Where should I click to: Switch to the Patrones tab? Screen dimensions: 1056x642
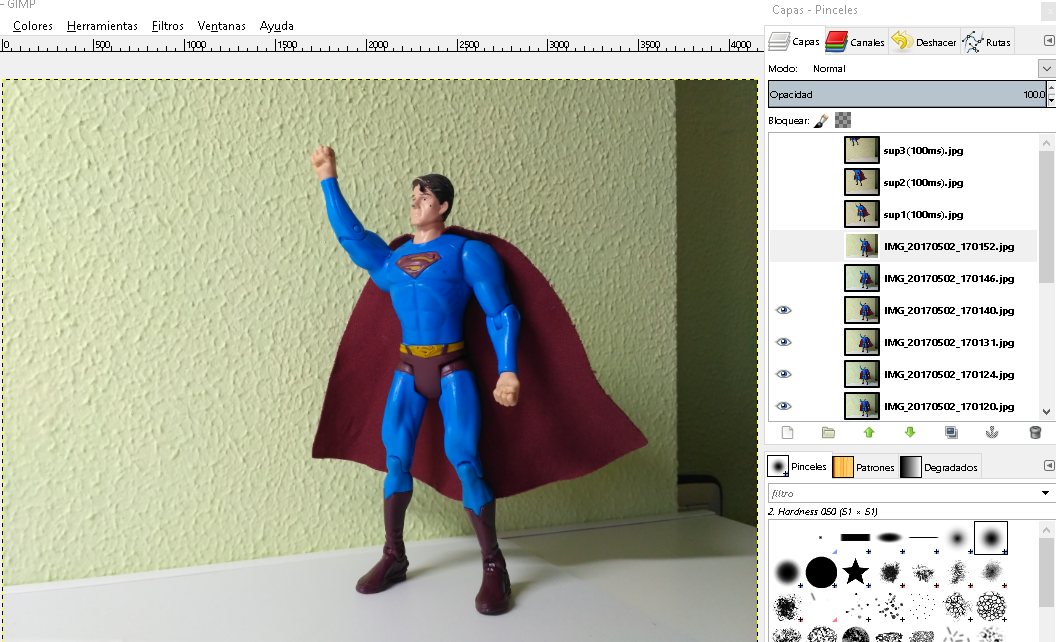(x=864, y=467)
